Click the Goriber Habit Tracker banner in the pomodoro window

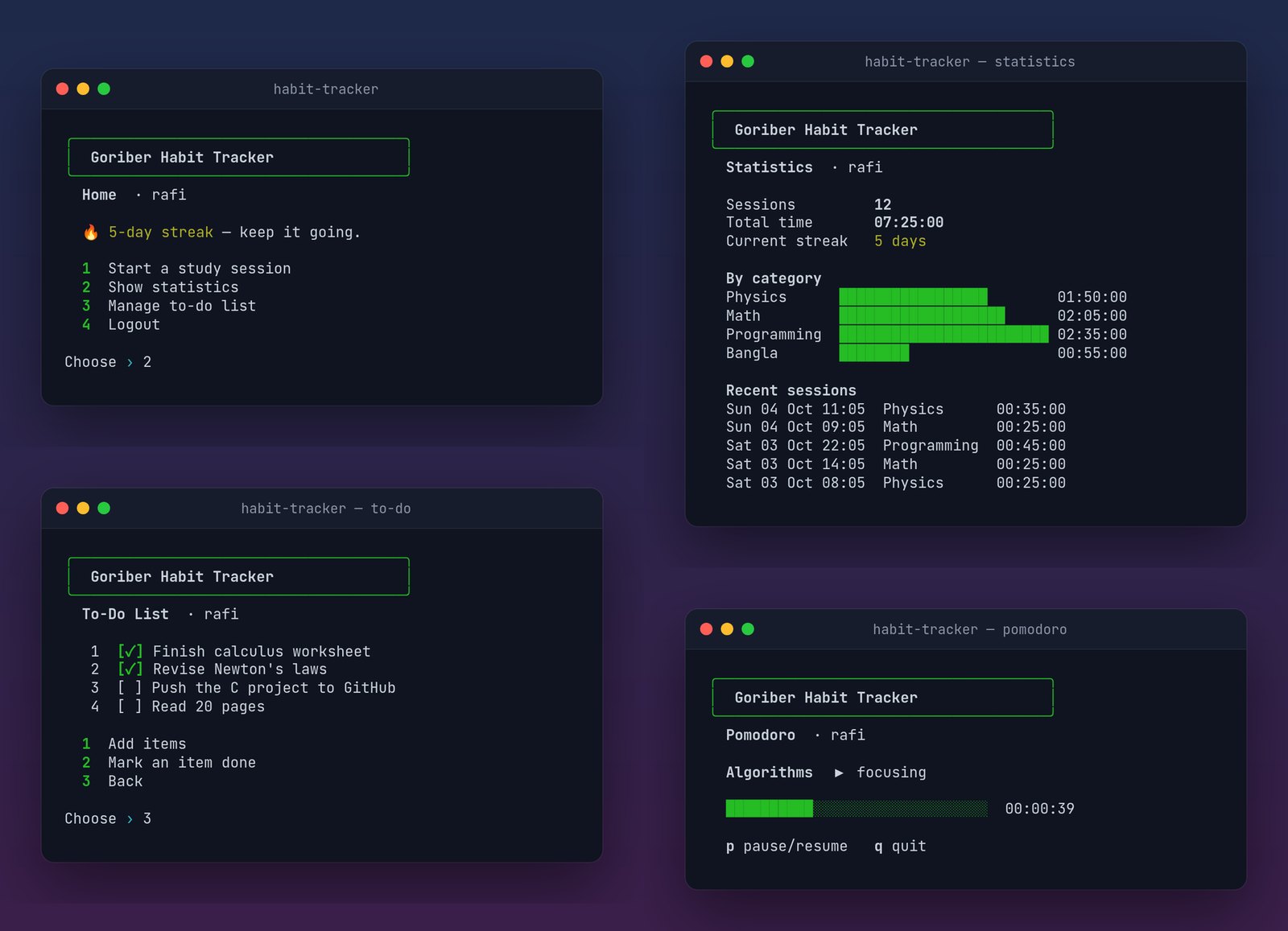882,698
